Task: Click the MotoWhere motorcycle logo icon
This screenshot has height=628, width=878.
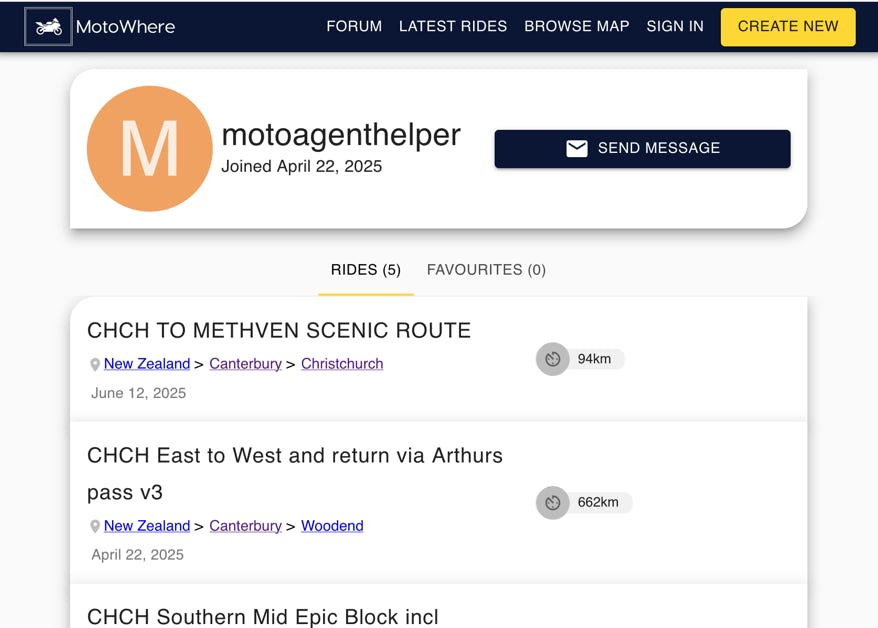Action: (48, 26)
